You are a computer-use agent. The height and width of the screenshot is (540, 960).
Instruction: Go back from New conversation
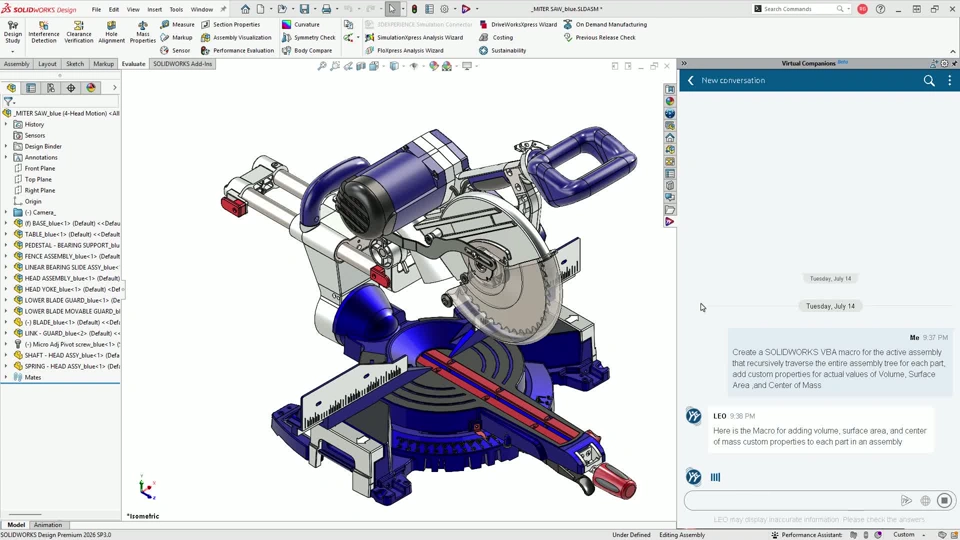pos(691,80)
